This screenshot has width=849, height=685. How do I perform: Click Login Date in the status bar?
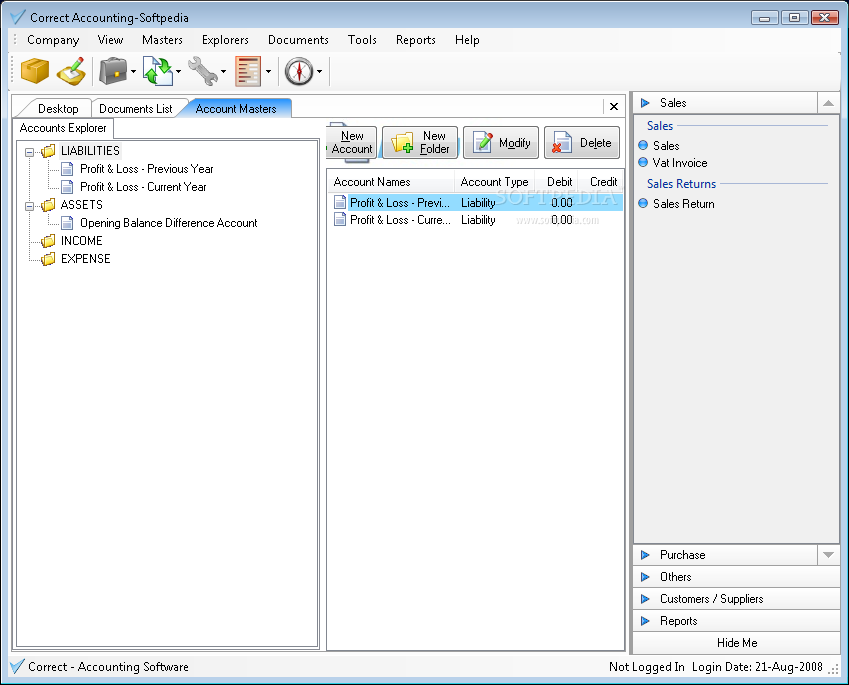tap(756, 667)
